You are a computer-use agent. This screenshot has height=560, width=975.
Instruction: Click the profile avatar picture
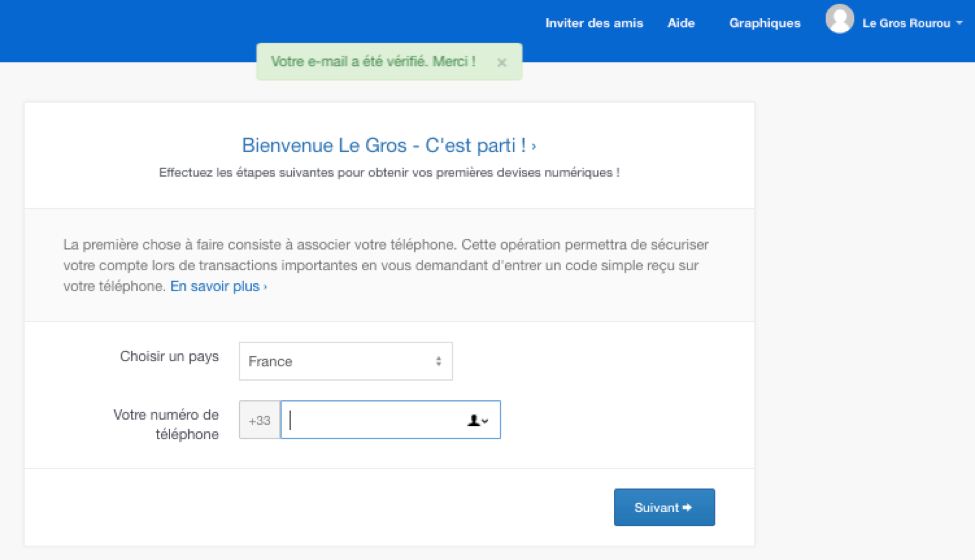[x=840, y=19]
